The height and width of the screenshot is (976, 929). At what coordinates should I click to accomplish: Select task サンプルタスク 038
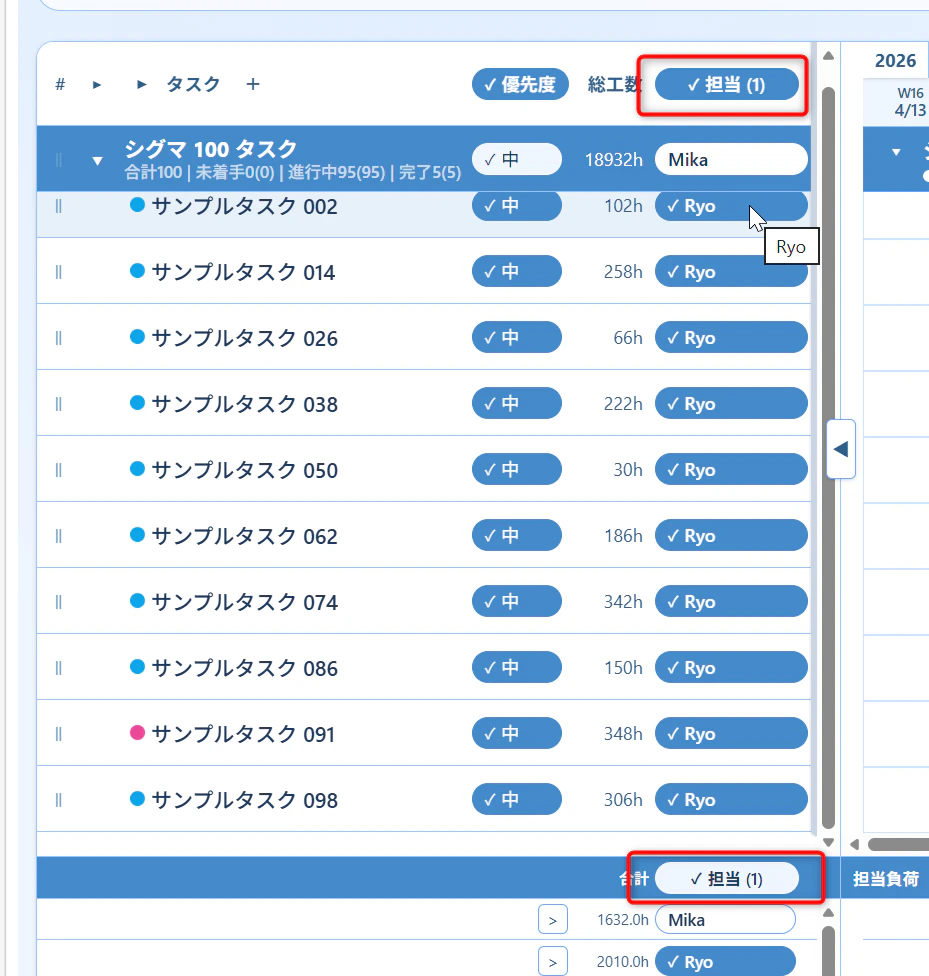pyautogui.click(x=245, y=404)
